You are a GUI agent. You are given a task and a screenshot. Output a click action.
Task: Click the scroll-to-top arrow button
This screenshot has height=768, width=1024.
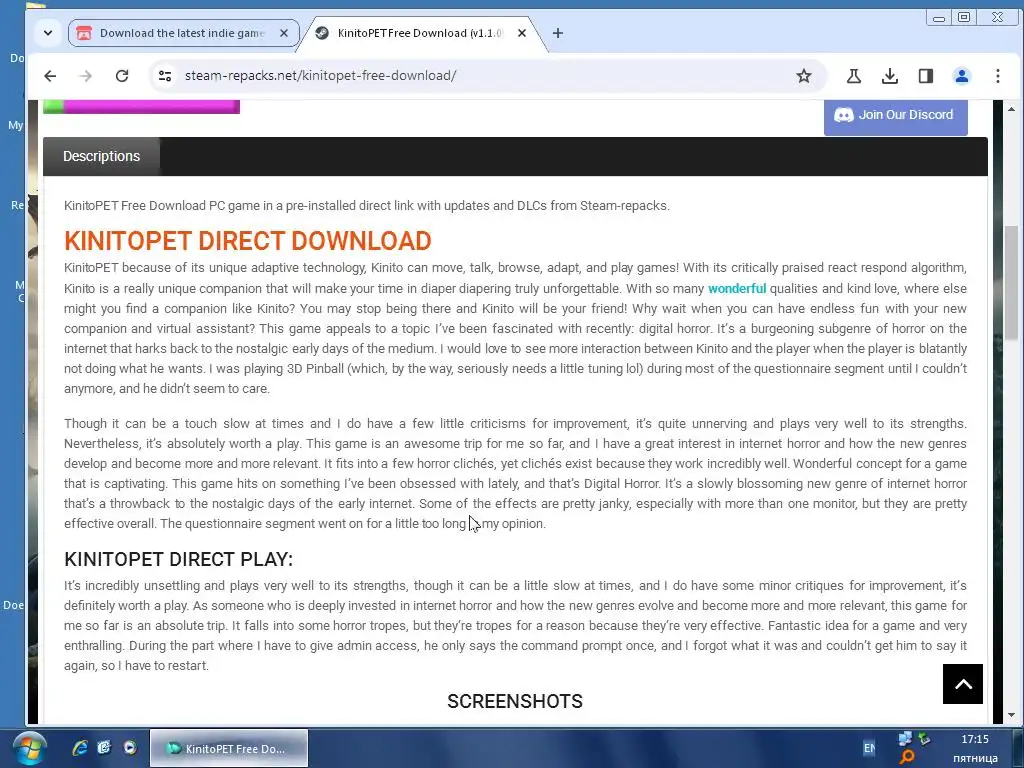(x=963, y=684)
